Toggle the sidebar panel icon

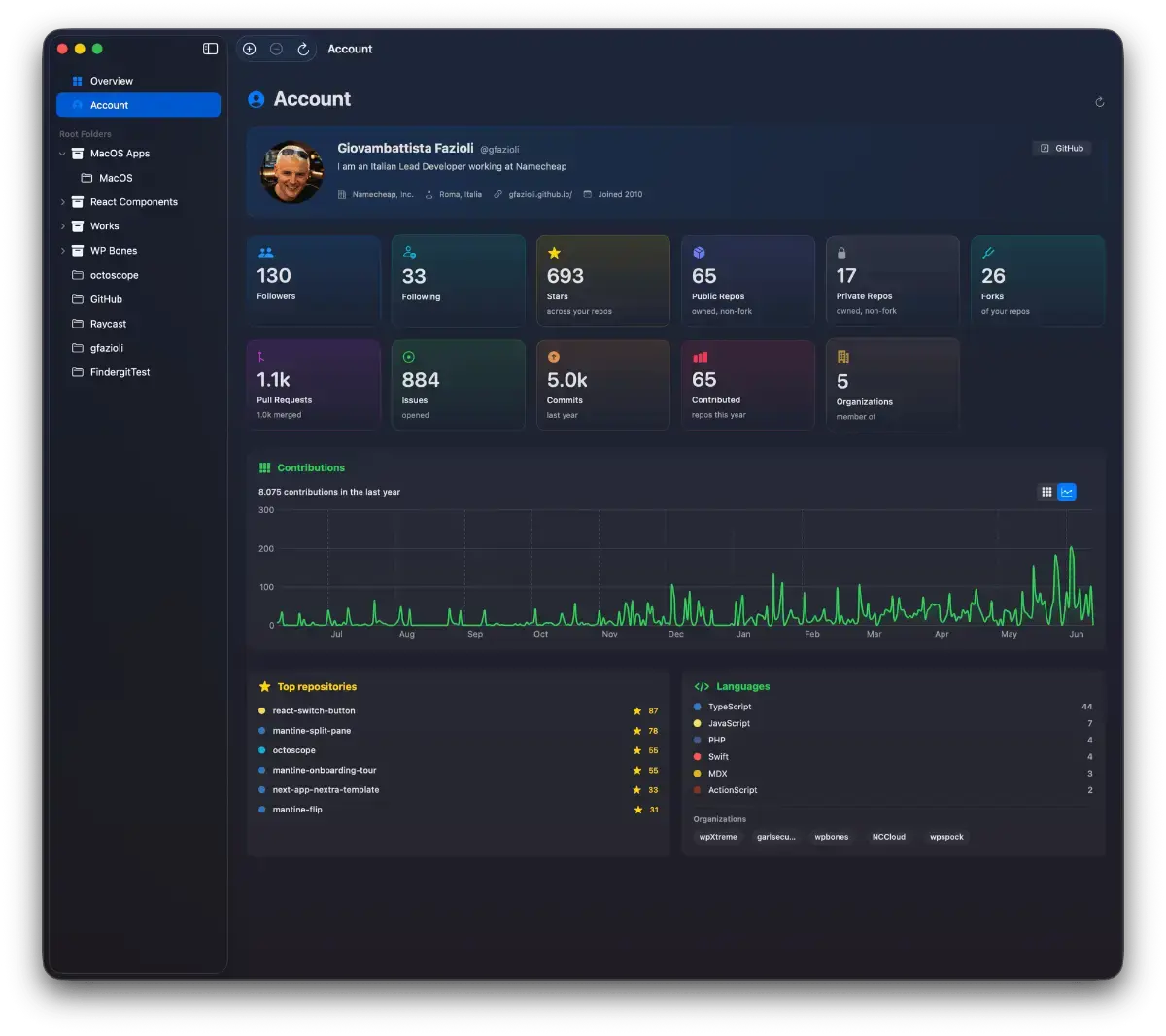click(x=210, y=49)
